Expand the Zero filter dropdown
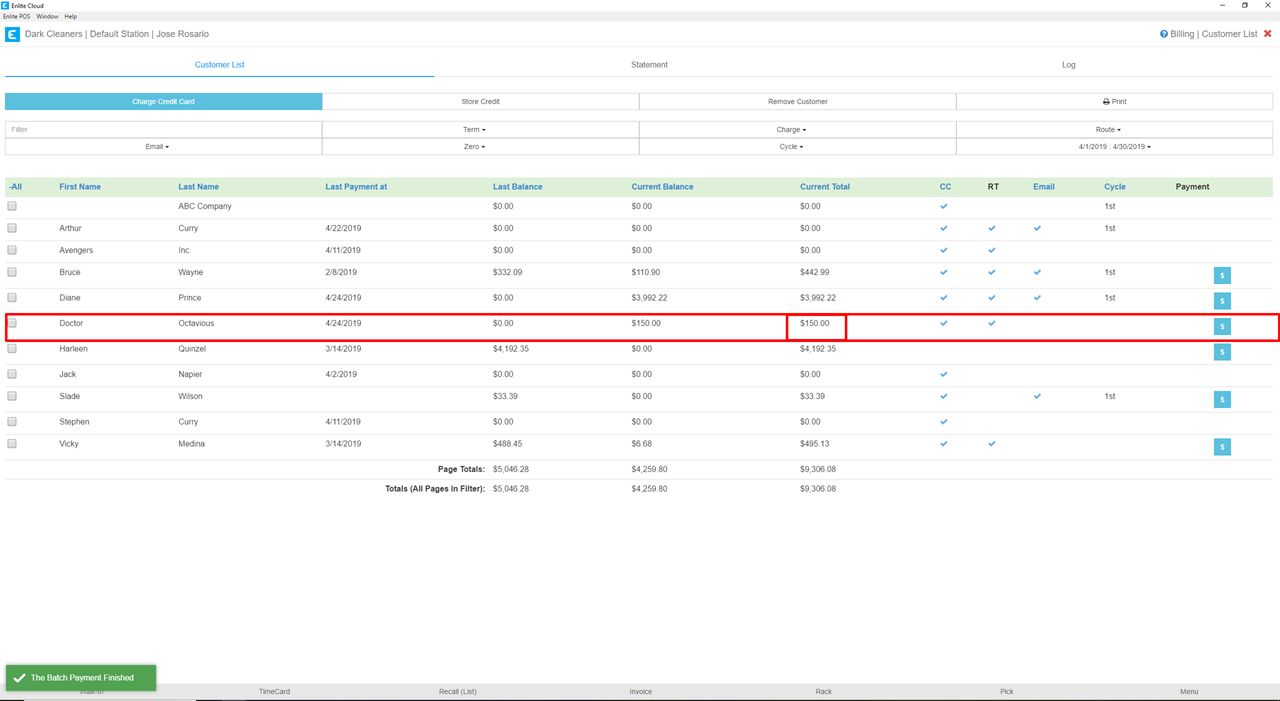Viewport: 1280px width, 701px height. coord(480,146)
